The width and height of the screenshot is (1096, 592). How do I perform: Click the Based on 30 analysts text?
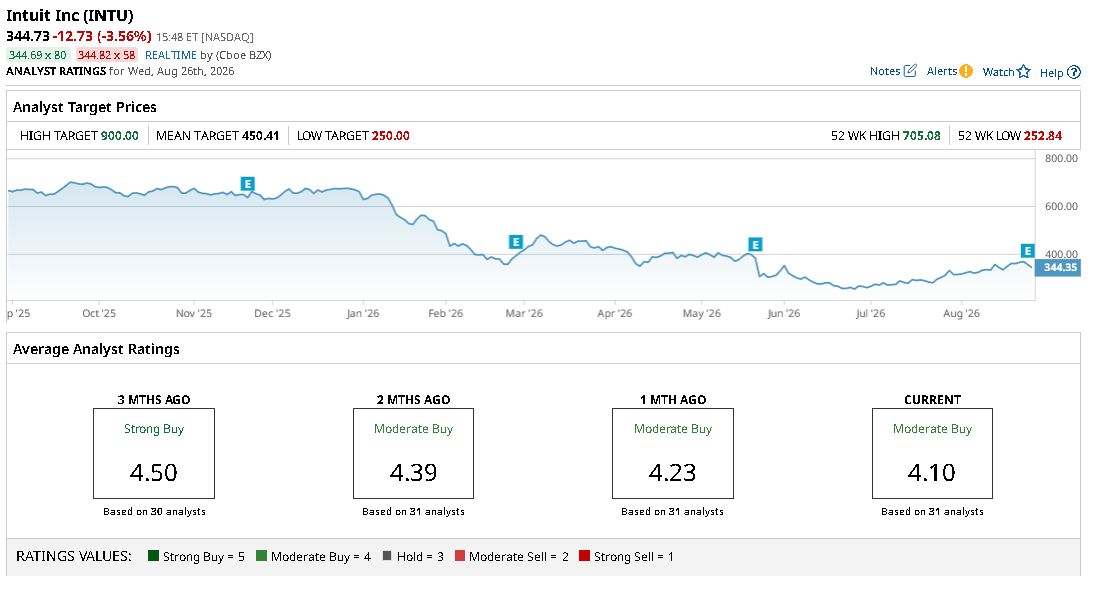click(154, 512)
